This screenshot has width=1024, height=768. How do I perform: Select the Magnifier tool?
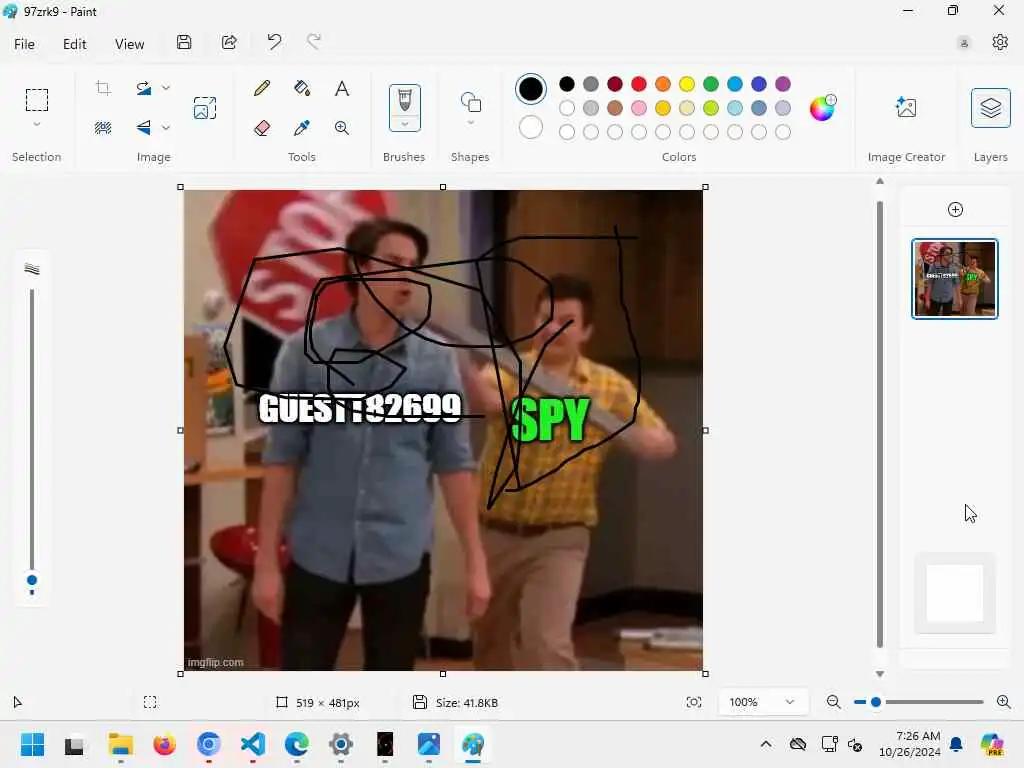[x=342, y=128]
